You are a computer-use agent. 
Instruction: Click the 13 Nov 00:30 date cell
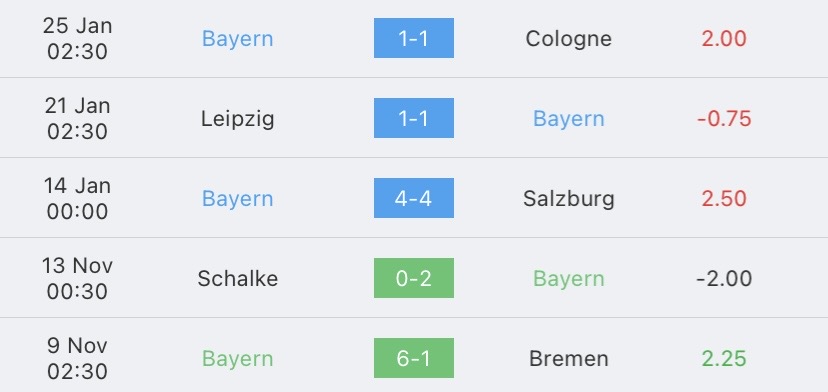click(x=78, y=278)
